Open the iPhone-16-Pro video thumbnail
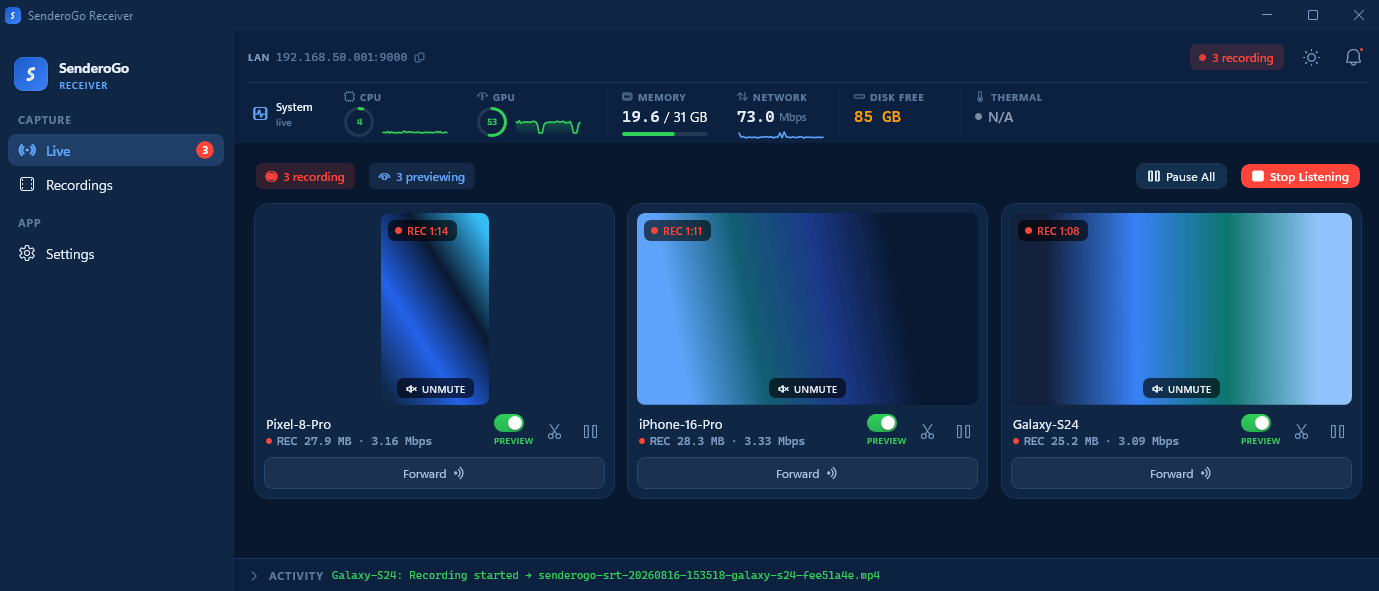Viewport: 1379px width, 591px height. (x=807, y=308)
